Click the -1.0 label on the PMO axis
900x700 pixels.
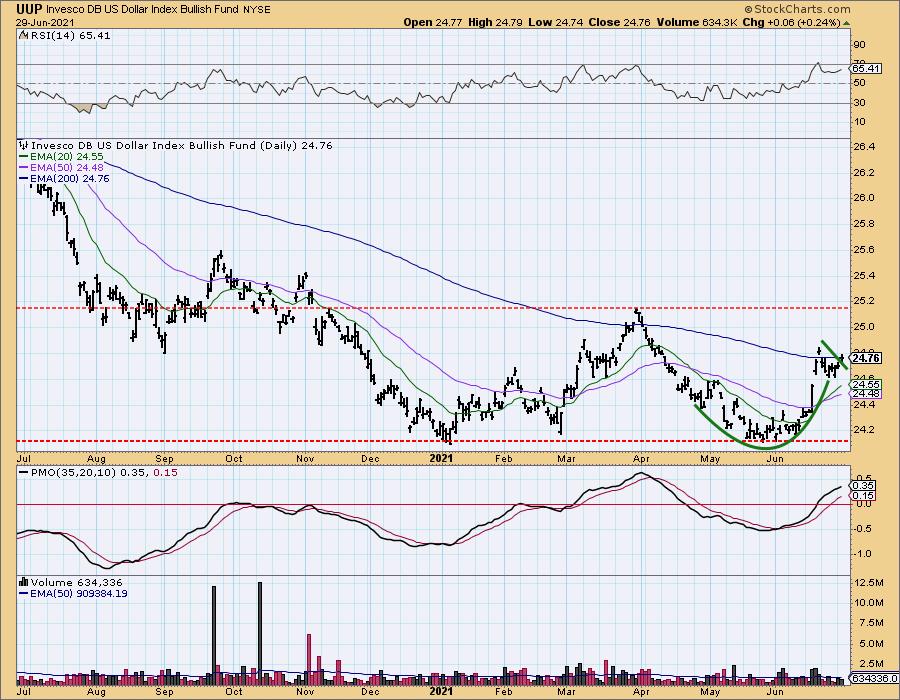click(x=862, y=554)
